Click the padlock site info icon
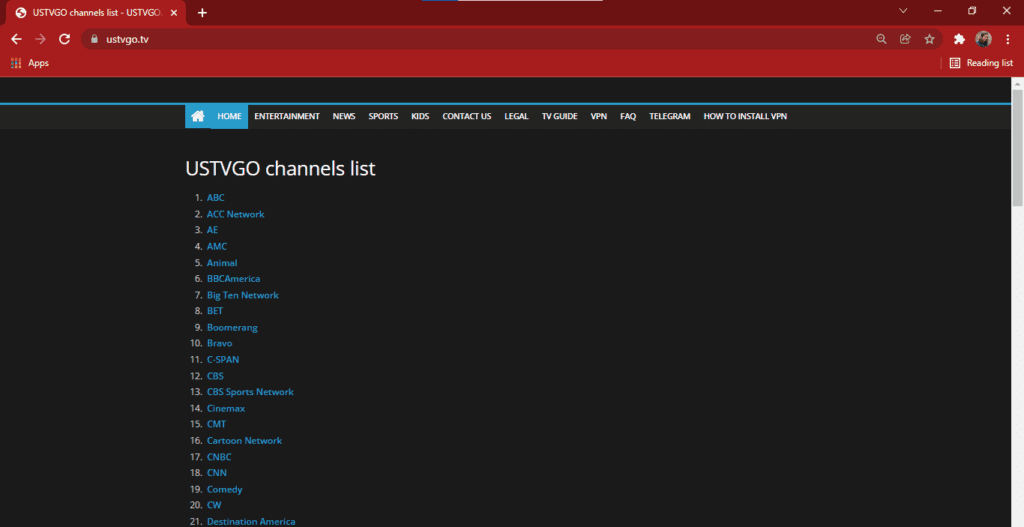Image resolution: width=1024 pixels, height=527 pixels. pos(94,39)
